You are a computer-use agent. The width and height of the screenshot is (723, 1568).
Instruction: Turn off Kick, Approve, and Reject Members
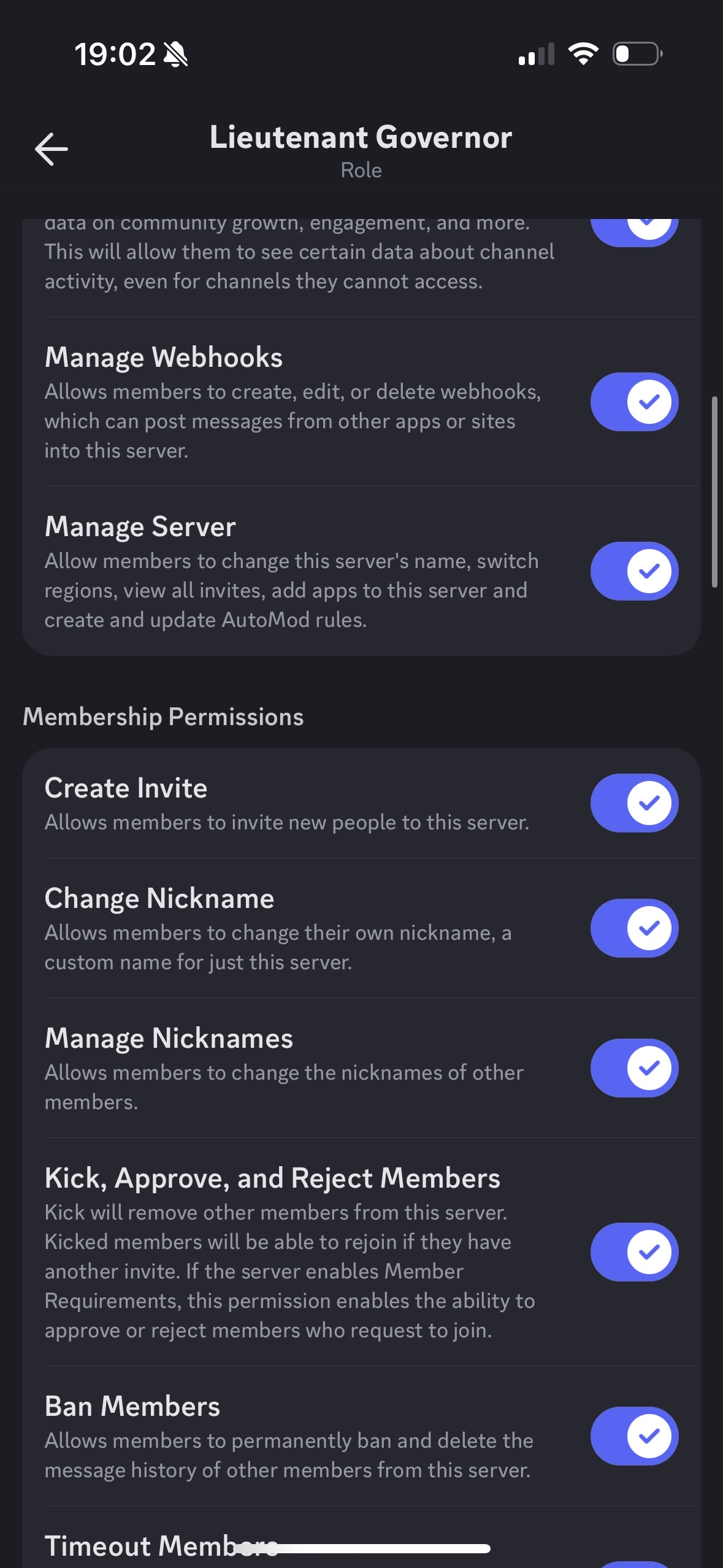pos(634,1252)
